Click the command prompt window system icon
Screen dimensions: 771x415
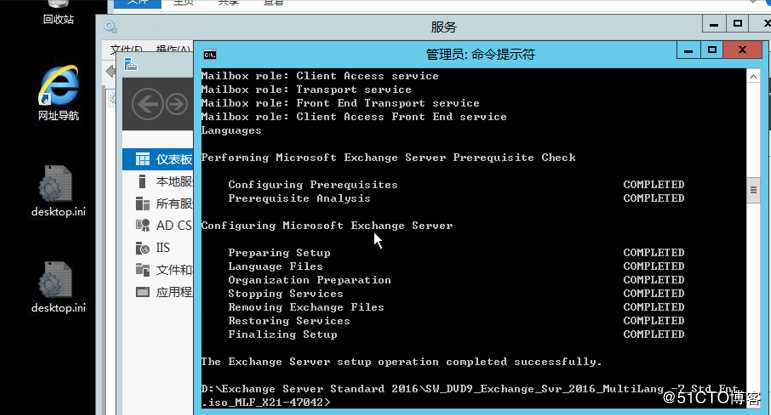pyautogui.click(x=210, y=55)
